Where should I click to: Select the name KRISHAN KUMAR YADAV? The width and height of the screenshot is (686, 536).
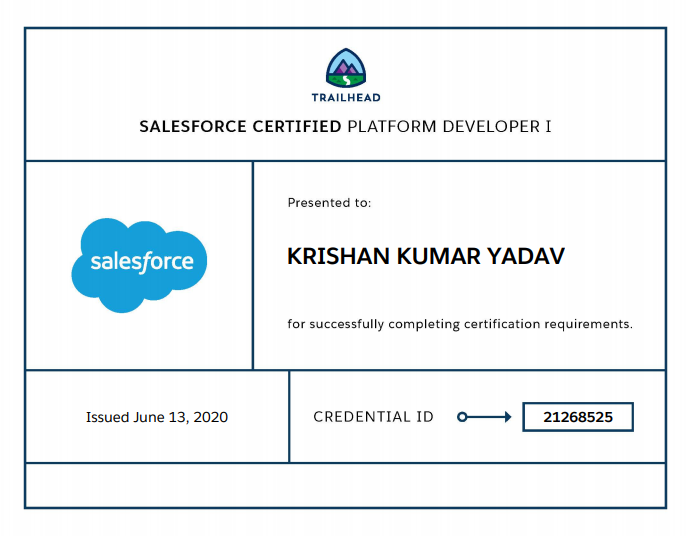pyautogui.click(x=426, y=256)
